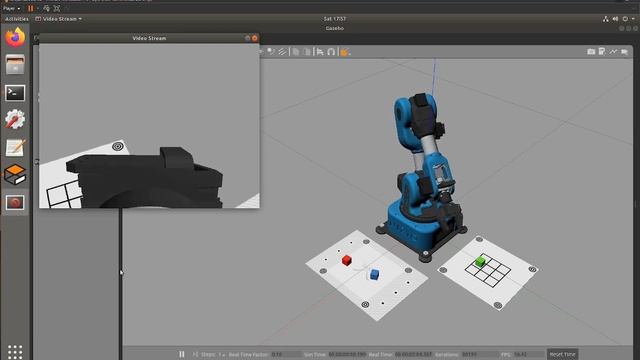The width and height of the screenshot is (640, 360).
Task: Select the orange view angle tool
Action: point(344,52)
